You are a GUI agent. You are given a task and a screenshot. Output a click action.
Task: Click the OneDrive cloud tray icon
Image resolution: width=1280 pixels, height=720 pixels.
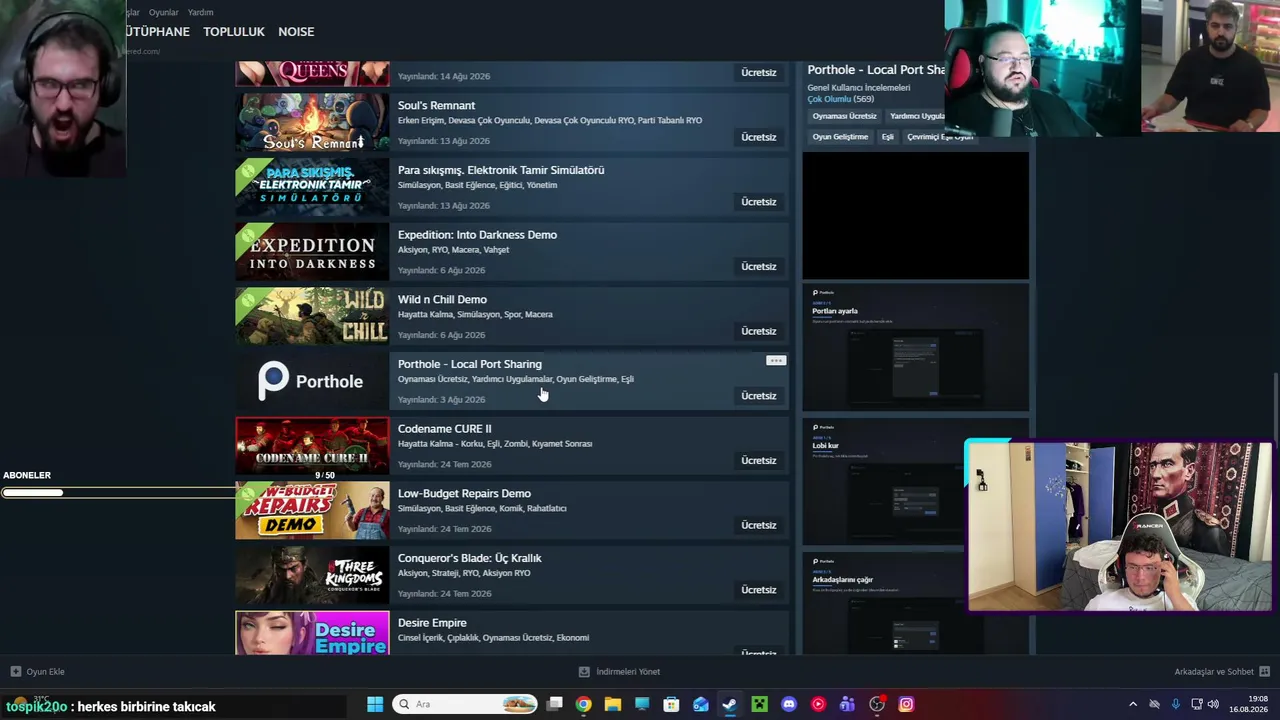click(1154, 704)
